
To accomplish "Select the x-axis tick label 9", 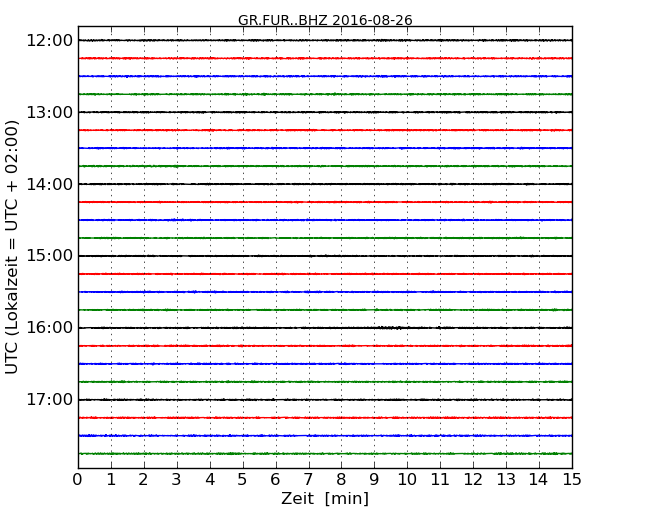I will click(x=374, y=480).
